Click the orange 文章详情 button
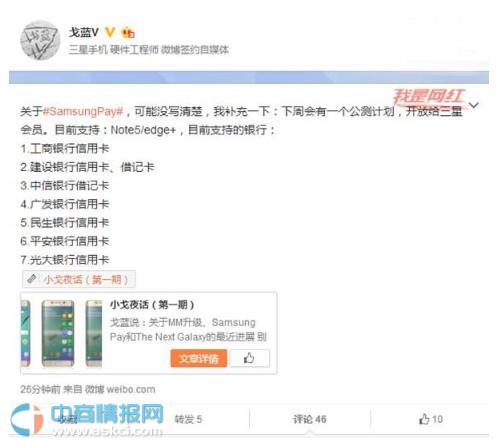This screenshot has height=447, width=504. 199,359
